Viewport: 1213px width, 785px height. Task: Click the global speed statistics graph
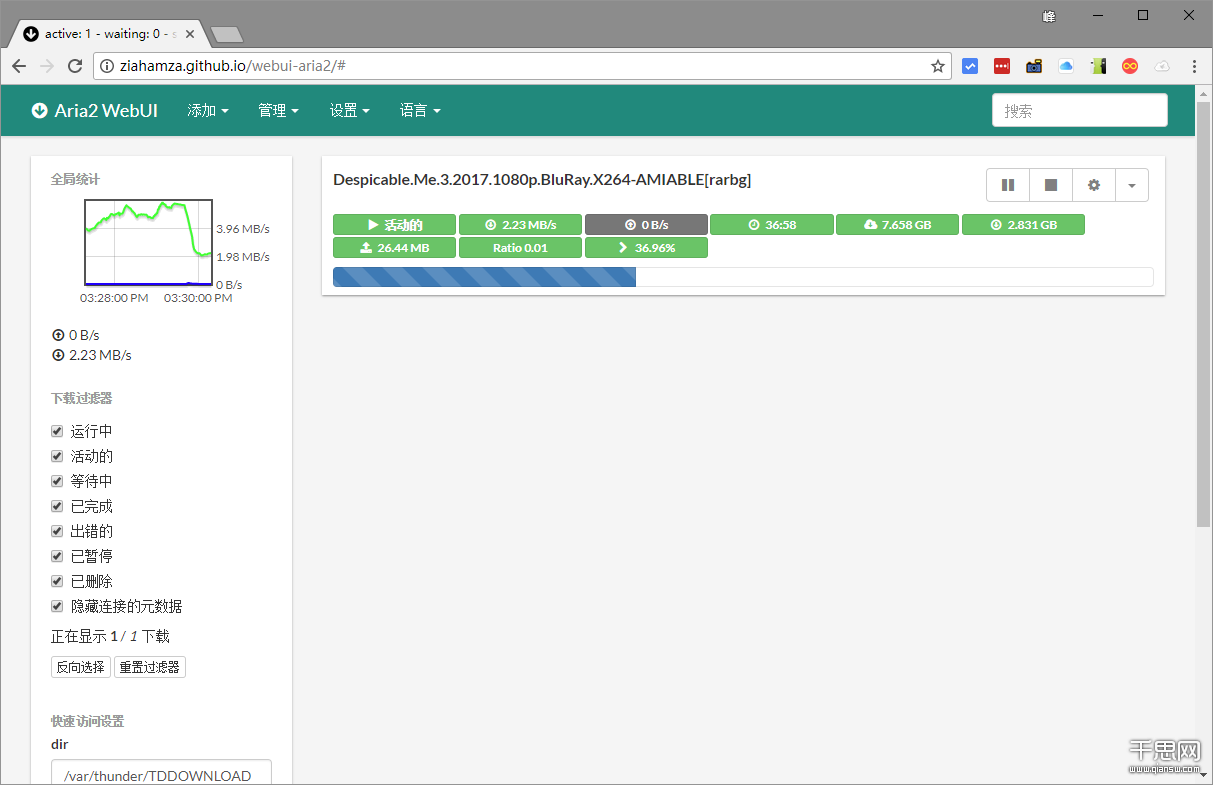[x=148, y=243]
